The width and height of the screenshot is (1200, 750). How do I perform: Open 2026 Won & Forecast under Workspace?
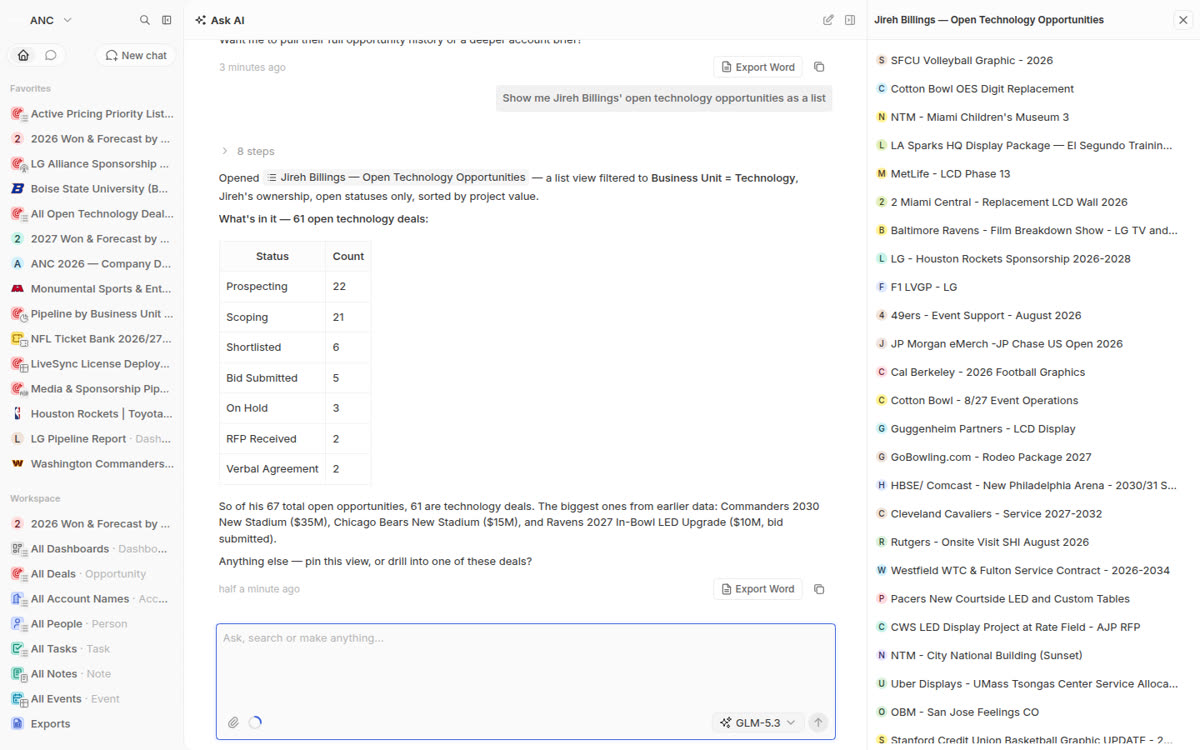click(92, 524)
